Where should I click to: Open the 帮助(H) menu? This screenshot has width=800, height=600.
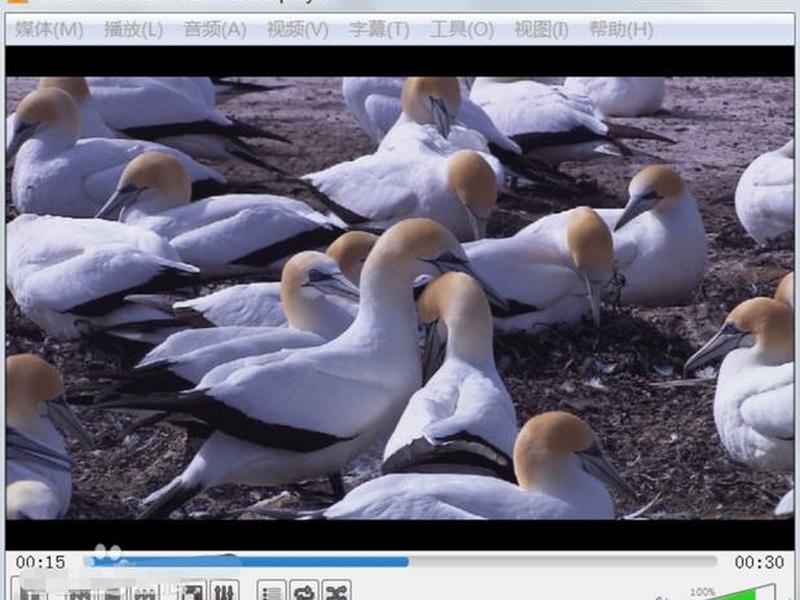tap(621, 30)
